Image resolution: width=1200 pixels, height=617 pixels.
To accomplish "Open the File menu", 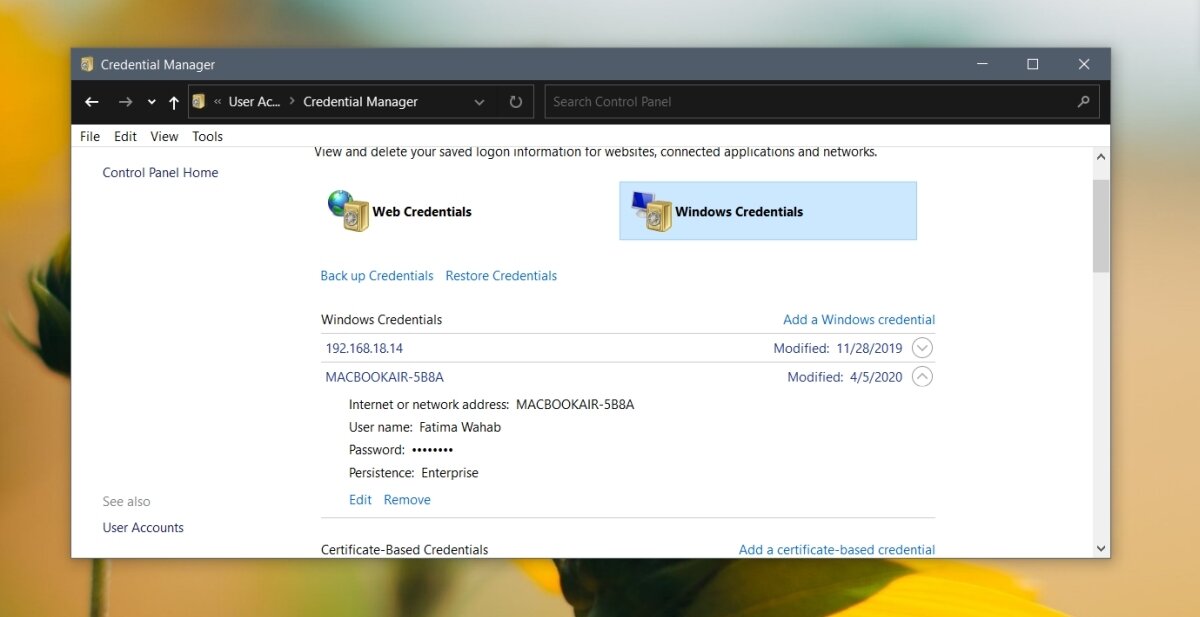I will (89, 136).
